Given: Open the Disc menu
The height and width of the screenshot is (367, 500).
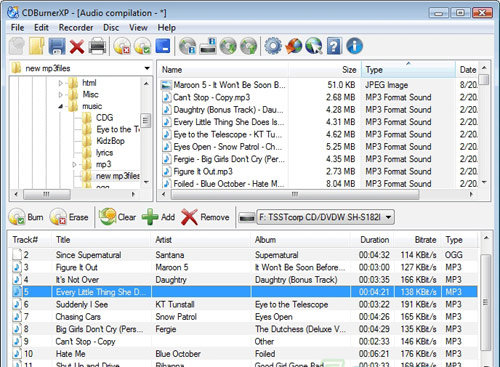Looking at the screenshot, I should tap(111, 27).
